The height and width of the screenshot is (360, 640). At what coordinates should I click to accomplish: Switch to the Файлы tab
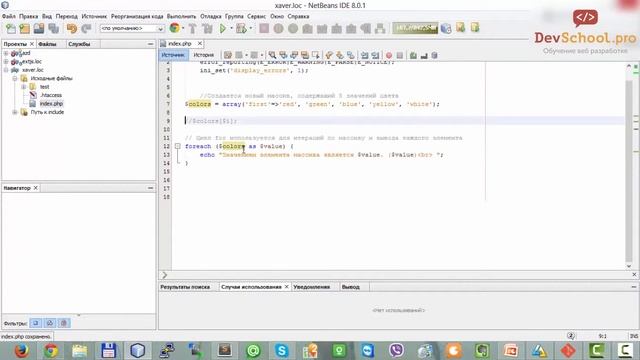point(47,44)
